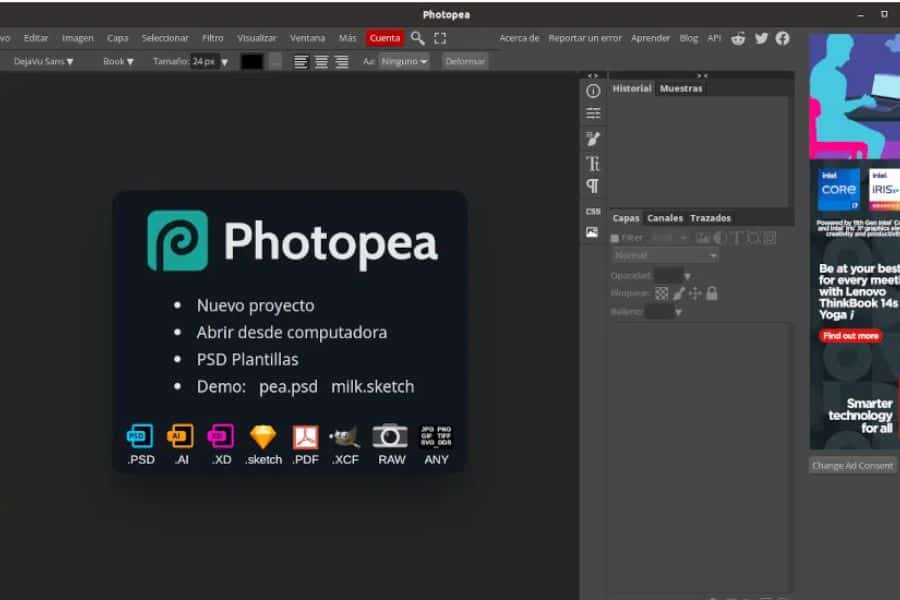
Task: Align text to the left
Action: [x=301, y=61]
